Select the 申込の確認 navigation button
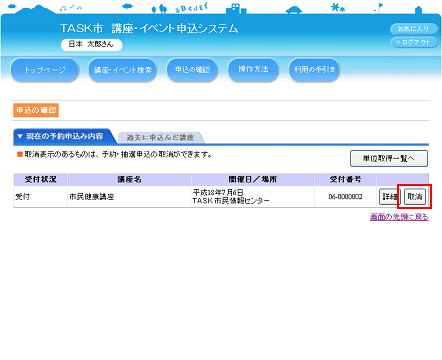This screenshot has width=442, height=360. (x=192, y=70)
